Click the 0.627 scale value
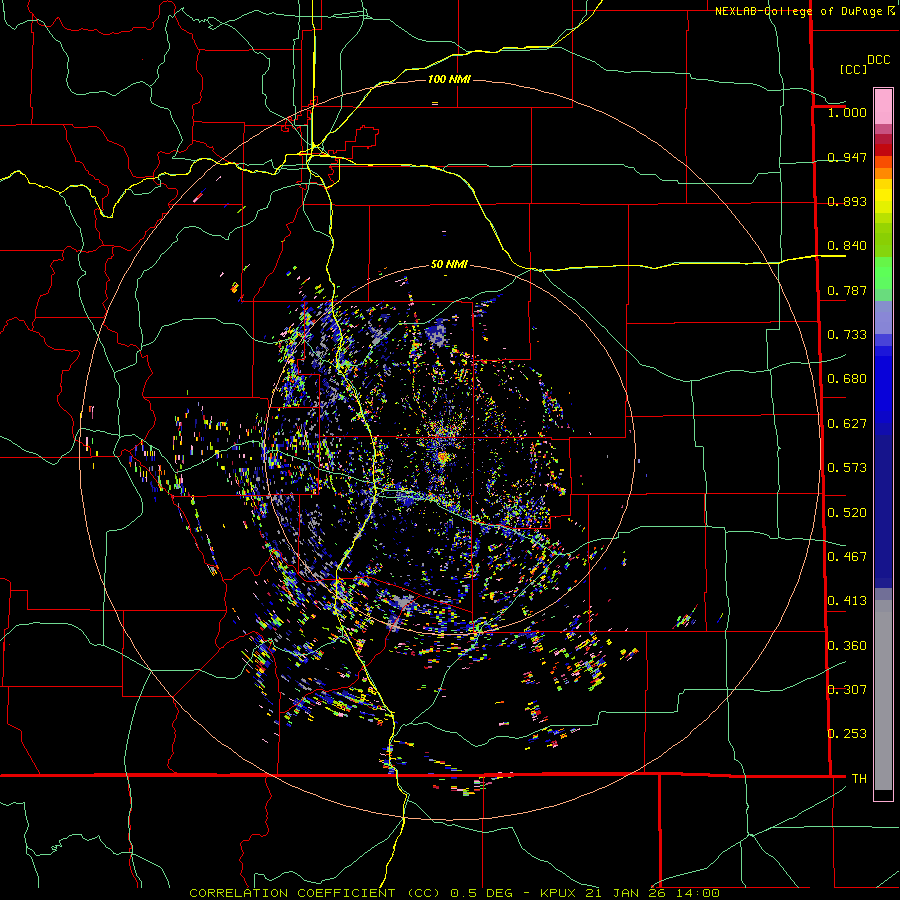900x900 pixels. click(847, 424)
